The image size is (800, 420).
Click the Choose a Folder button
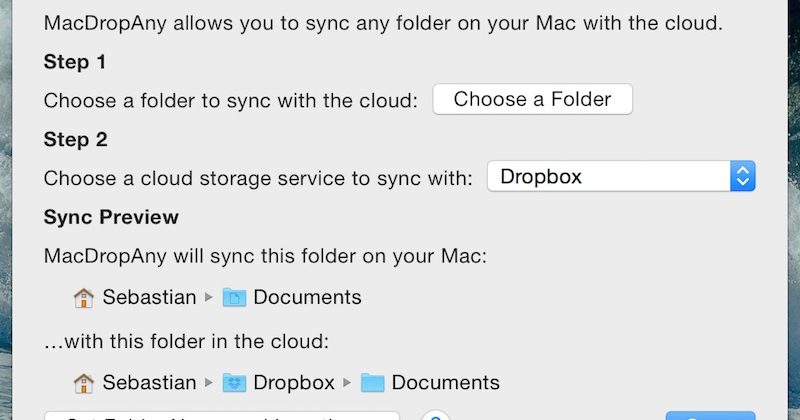point(532,99)
